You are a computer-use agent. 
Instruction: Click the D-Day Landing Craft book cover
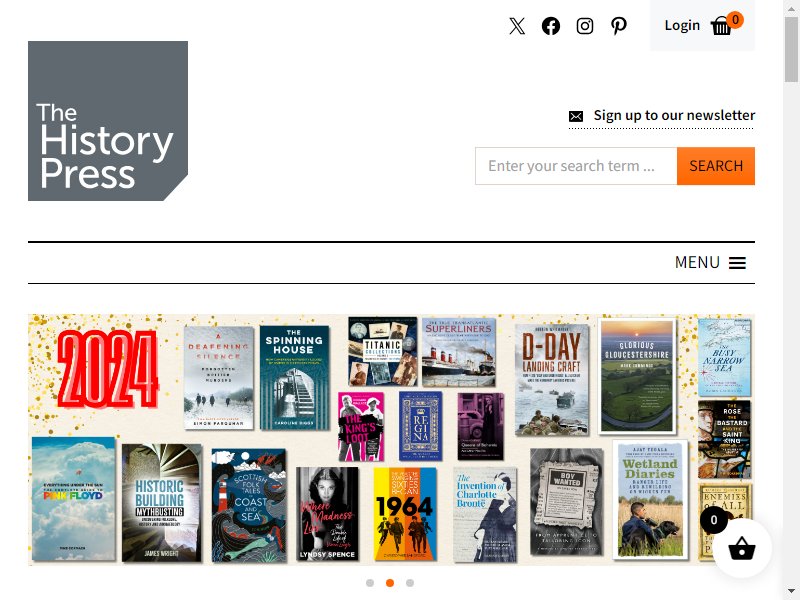click(552, 380)
